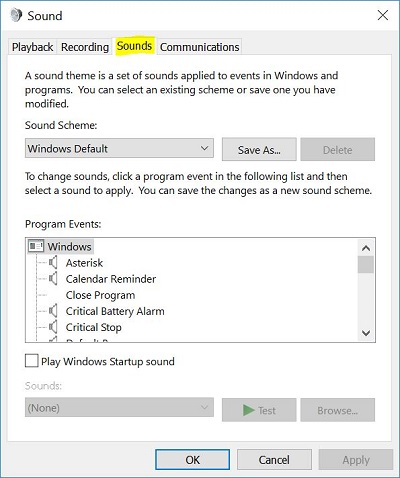Click the Windows program events group icon
Screen dimensions: 400x478
pyautogui.click(x=36, y=247)
